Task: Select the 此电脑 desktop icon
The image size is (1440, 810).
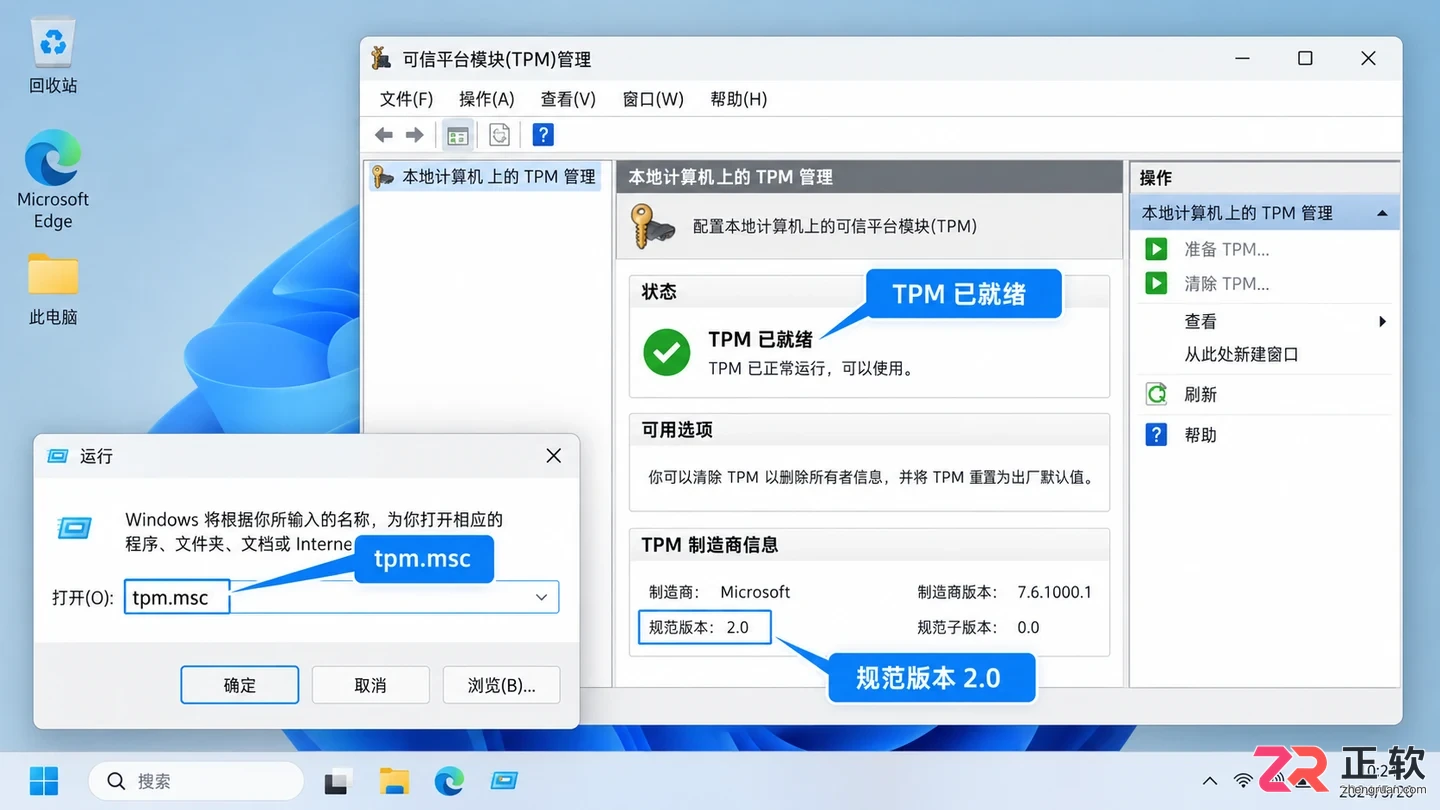Action: tap(53, 289)
